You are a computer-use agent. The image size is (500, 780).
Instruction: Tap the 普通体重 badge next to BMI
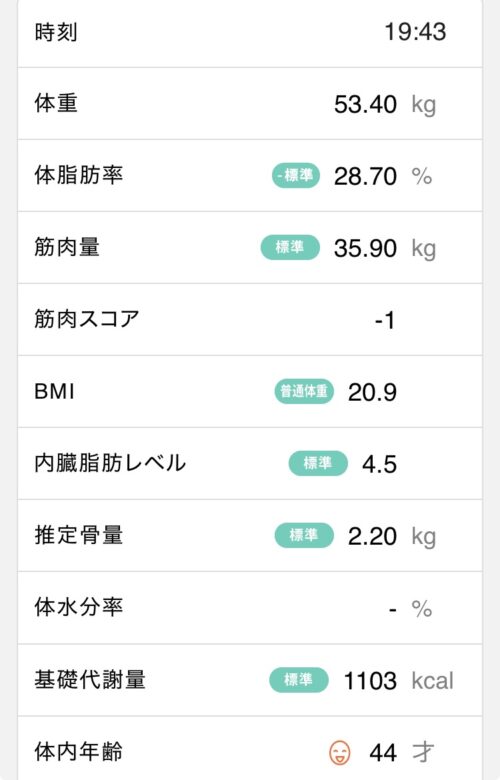coord(304,391)
